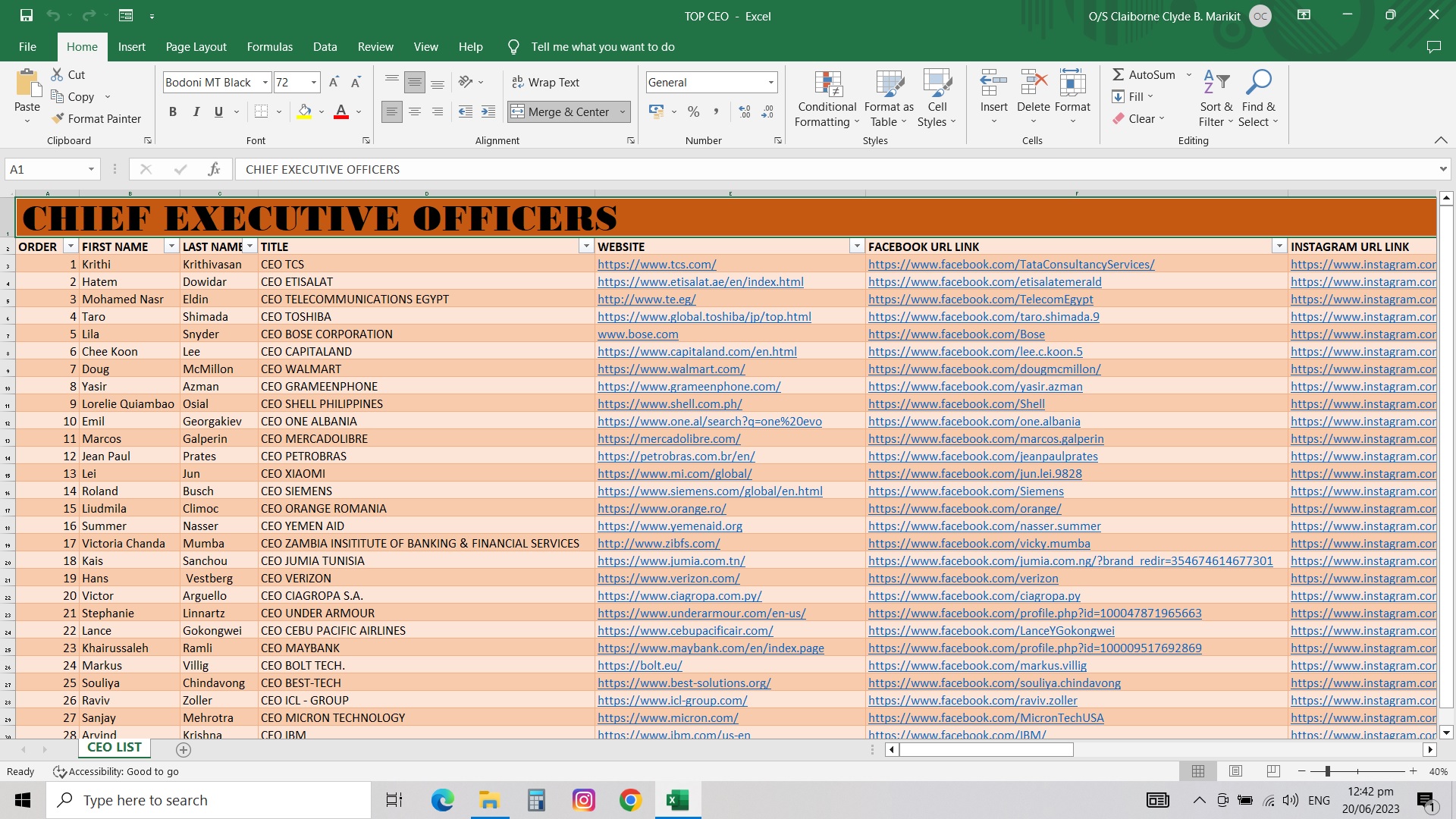This screenshot has height=819, width=1456.
Task: Open the https://www.walmart.com/ link
Action: coord(670,369)
